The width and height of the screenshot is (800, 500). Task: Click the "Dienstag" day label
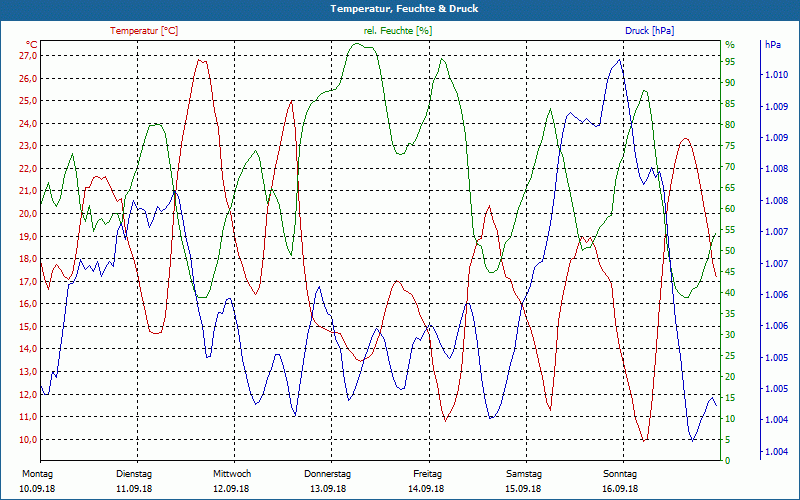tap(134, 474)
